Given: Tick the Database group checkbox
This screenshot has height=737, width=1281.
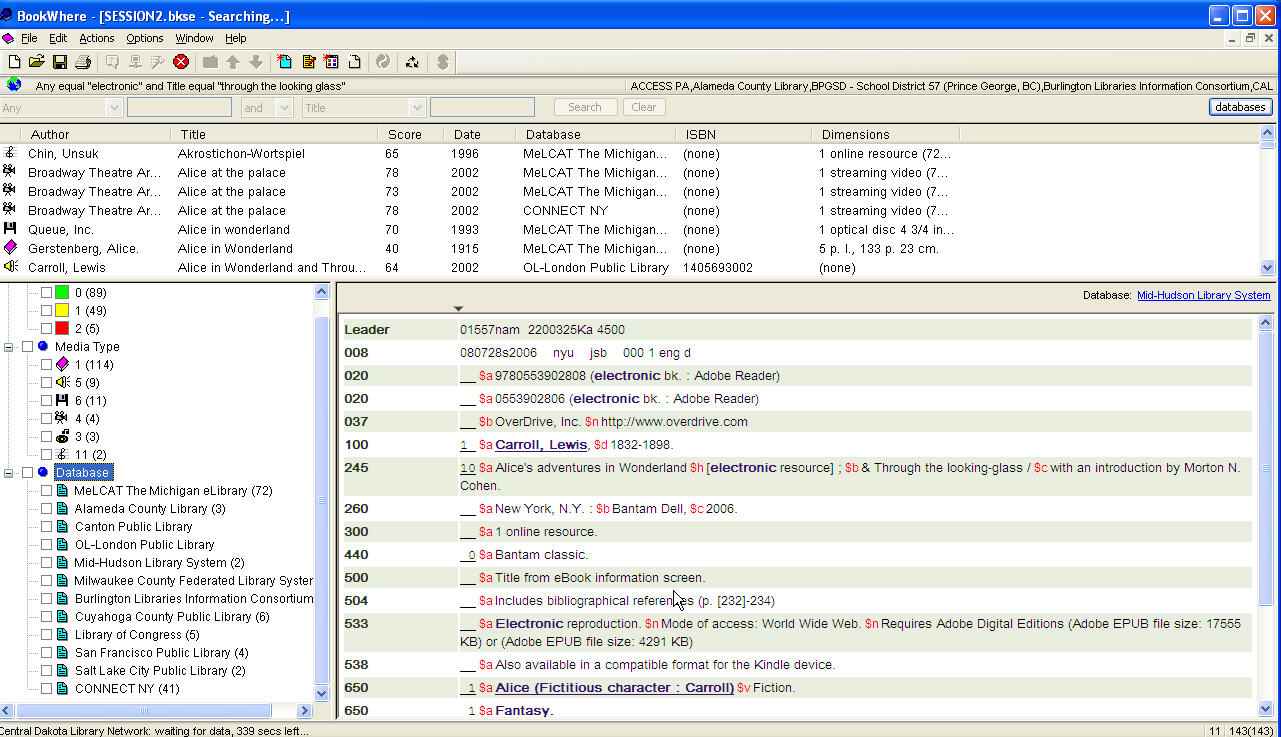Looking at the screenshot, I should (x=27, y=472).
